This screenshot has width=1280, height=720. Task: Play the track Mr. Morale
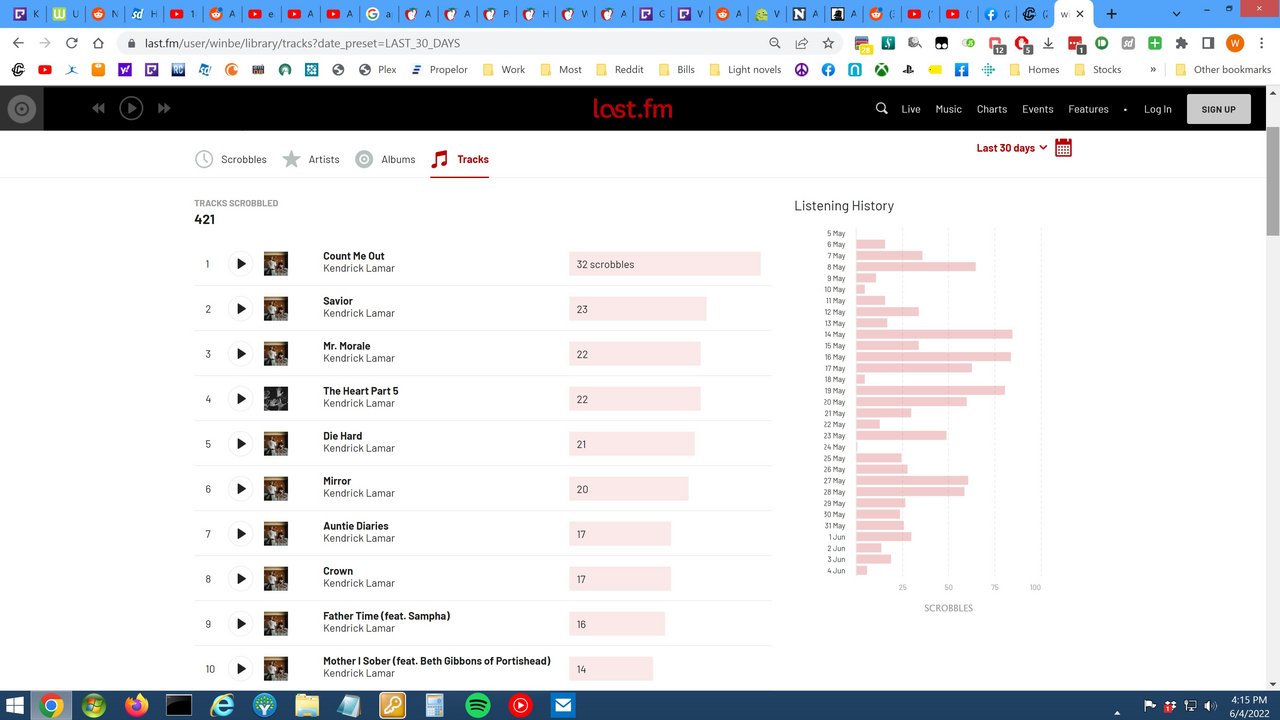240,354
